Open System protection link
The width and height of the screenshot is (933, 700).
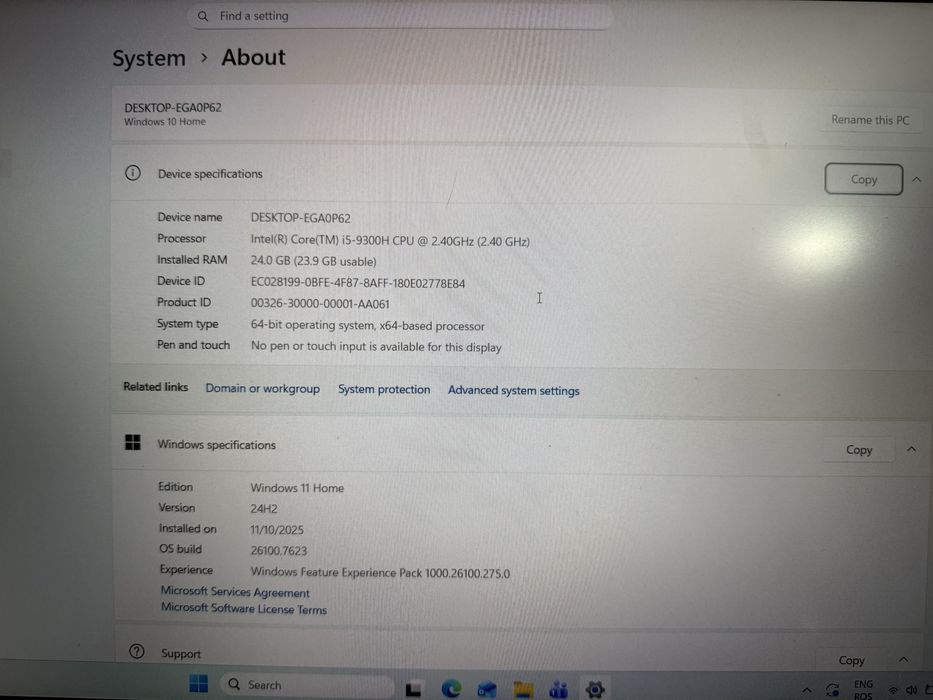pos(384,389)
